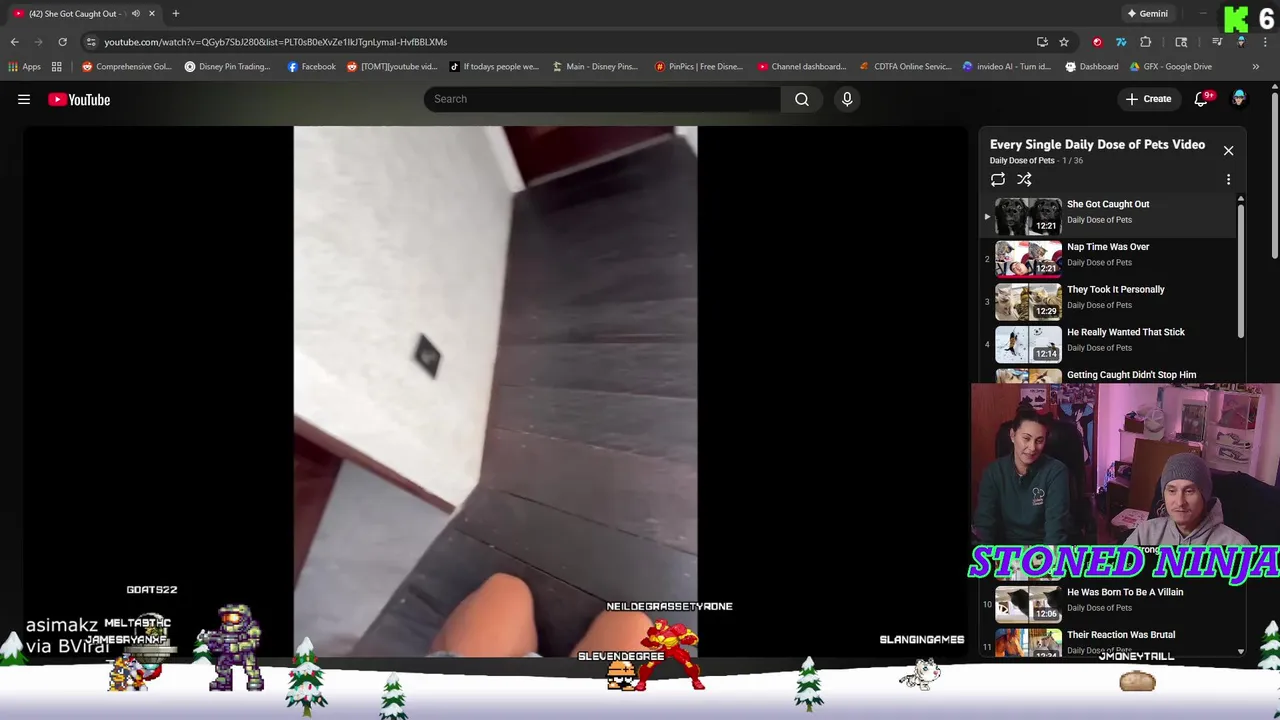
Task: Open a new browser tab
Action: click(176, 14)
